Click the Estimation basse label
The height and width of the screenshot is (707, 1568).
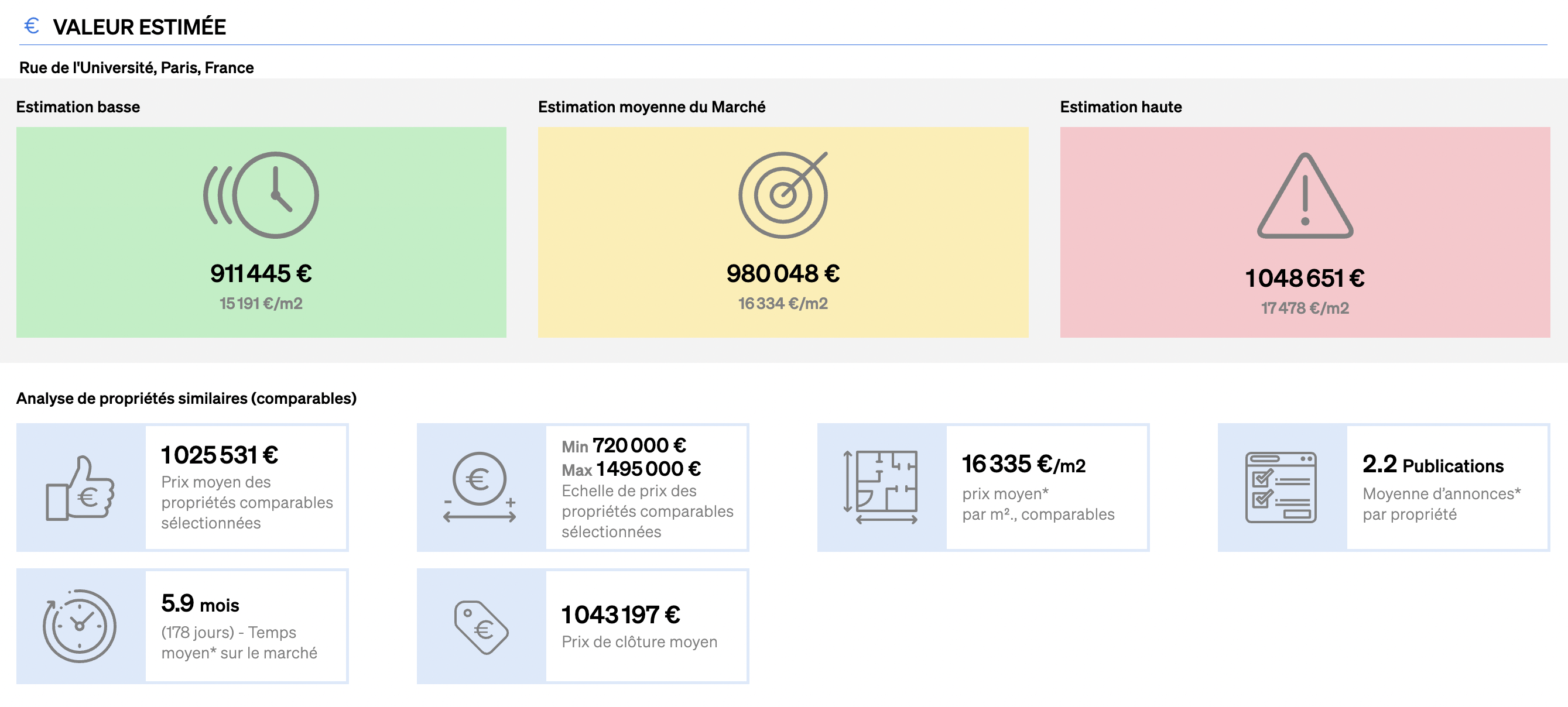tap(78, 107)
